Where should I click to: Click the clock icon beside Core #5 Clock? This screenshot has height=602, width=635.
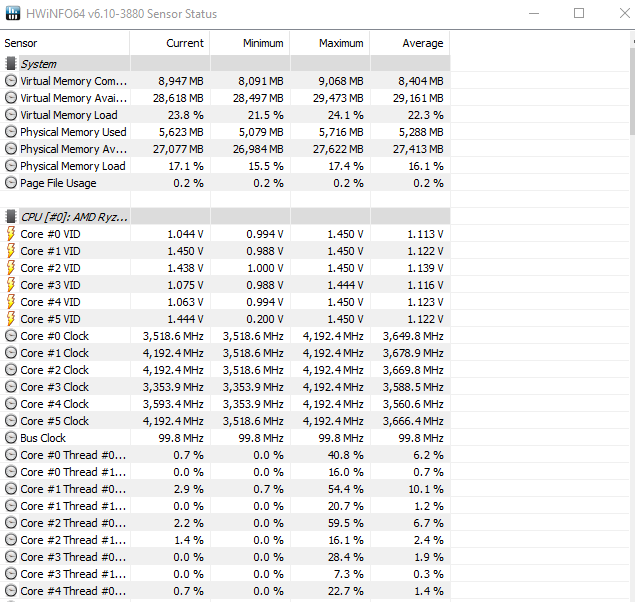[x=11, y=421]
